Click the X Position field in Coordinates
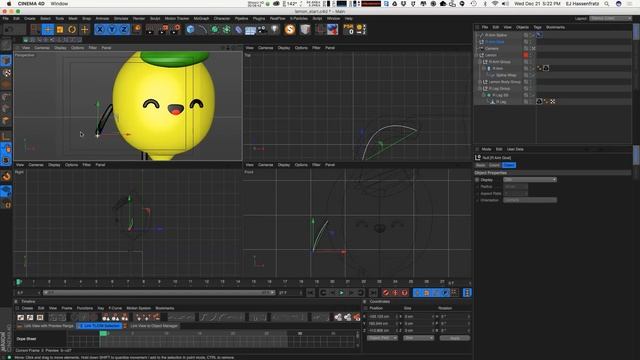The image size is (640, 360). click(381, 316)
